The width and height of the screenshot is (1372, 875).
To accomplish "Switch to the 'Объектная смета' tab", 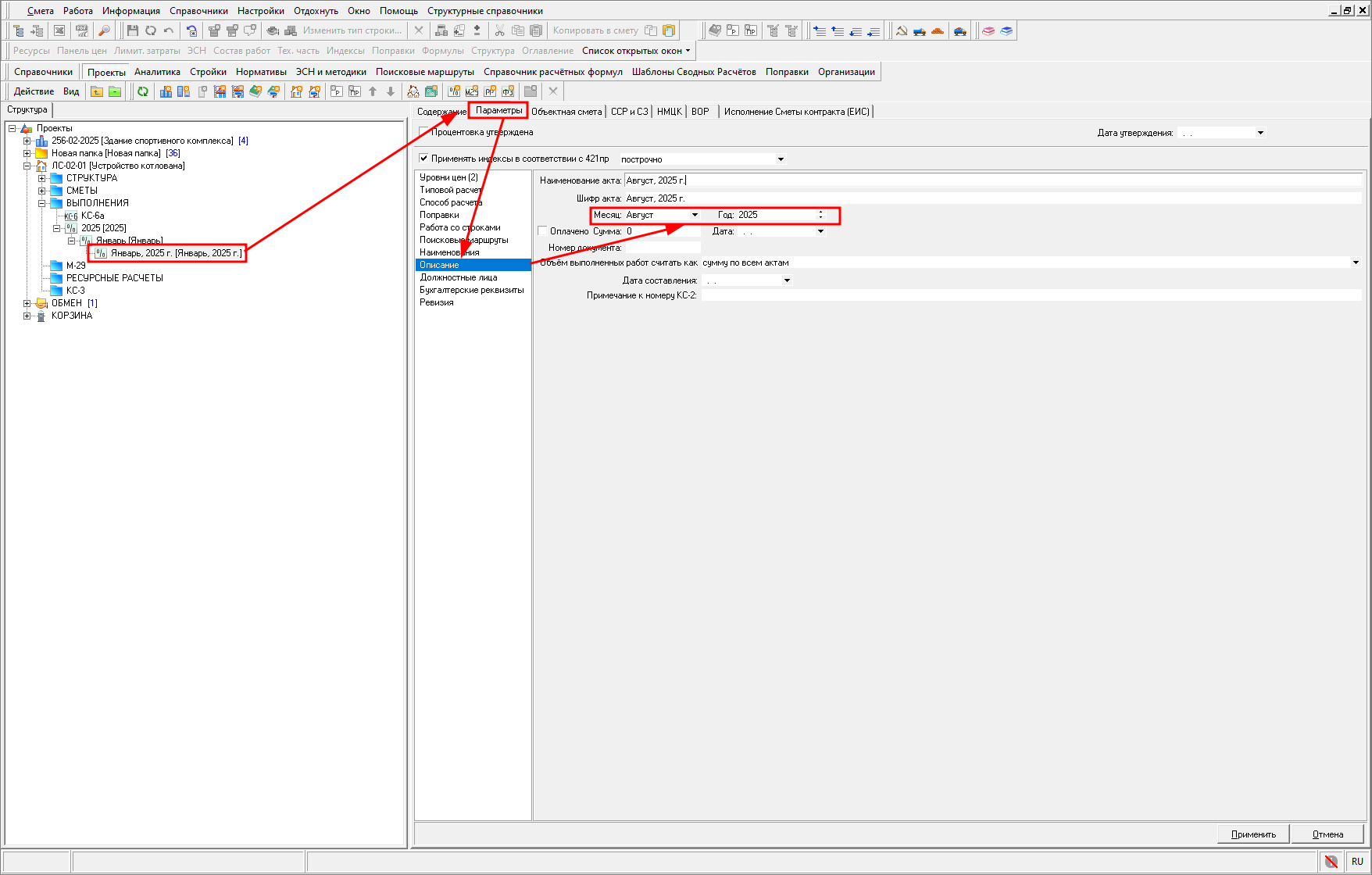I will click(x=566, y=112).
